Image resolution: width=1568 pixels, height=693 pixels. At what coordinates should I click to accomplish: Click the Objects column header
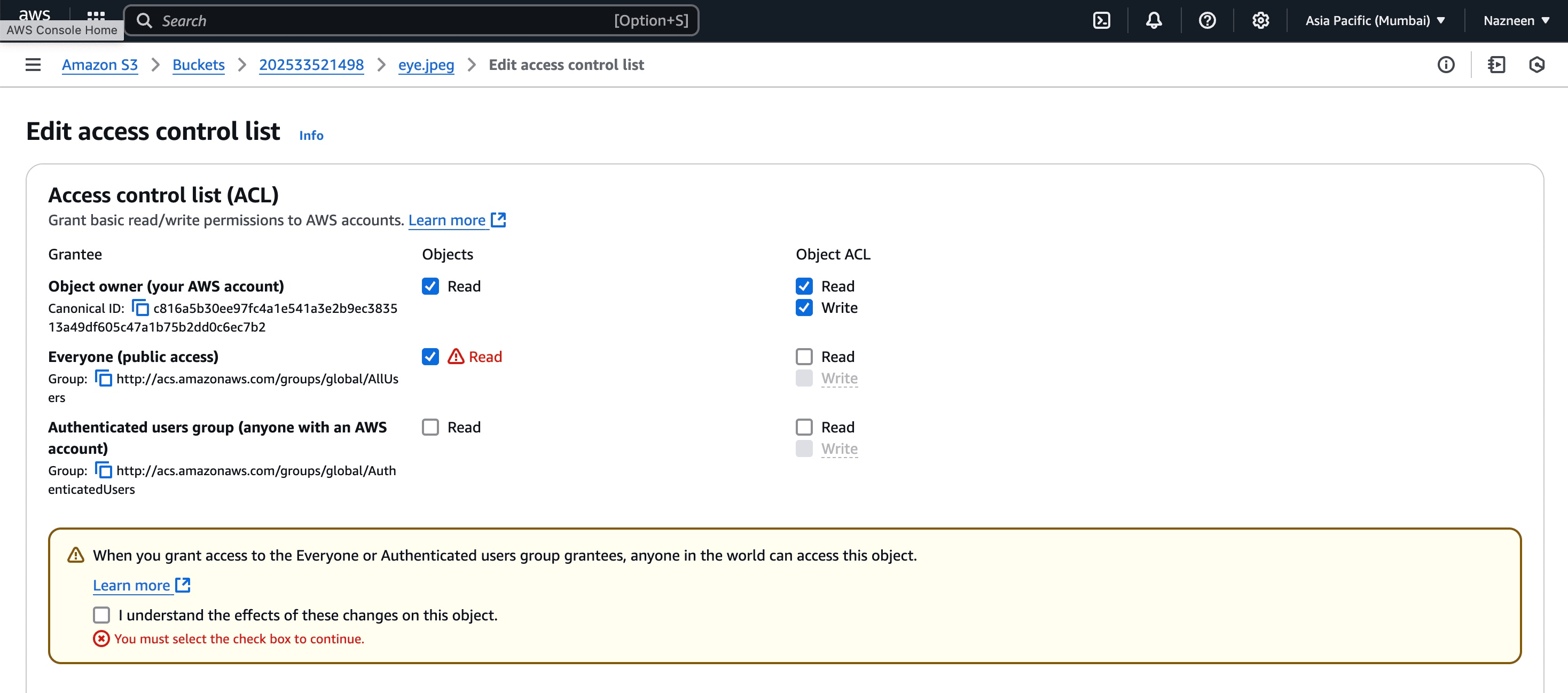[x=448, y=254]
